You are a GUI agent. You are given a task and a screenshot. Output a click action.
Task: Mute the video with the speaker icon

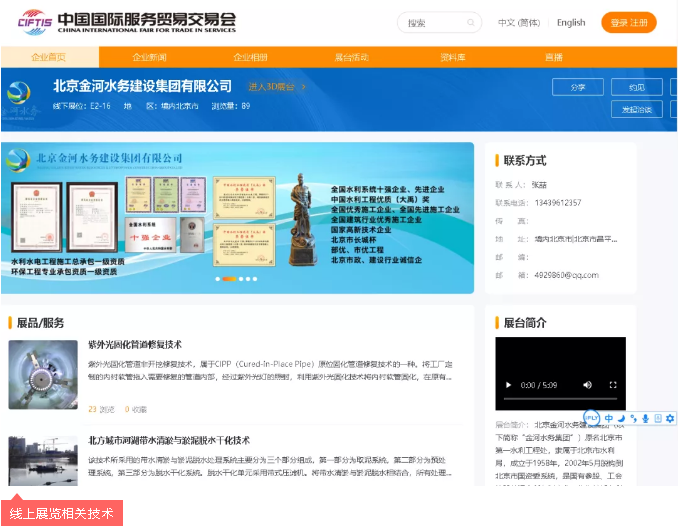tap(587, 385)
